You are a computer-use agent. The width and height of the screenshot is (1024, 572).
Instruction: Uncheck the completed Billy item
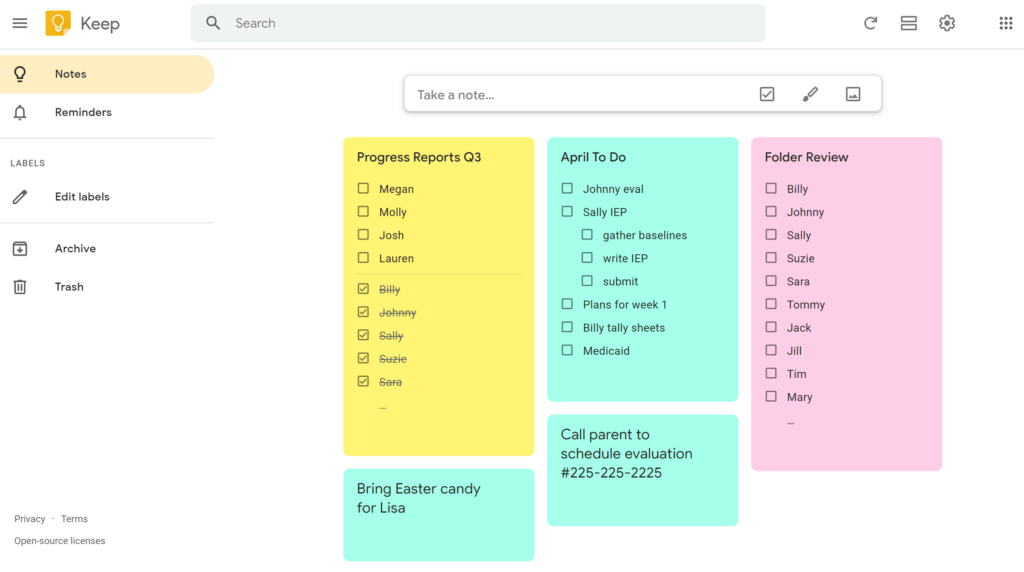[x=363, y=289]
